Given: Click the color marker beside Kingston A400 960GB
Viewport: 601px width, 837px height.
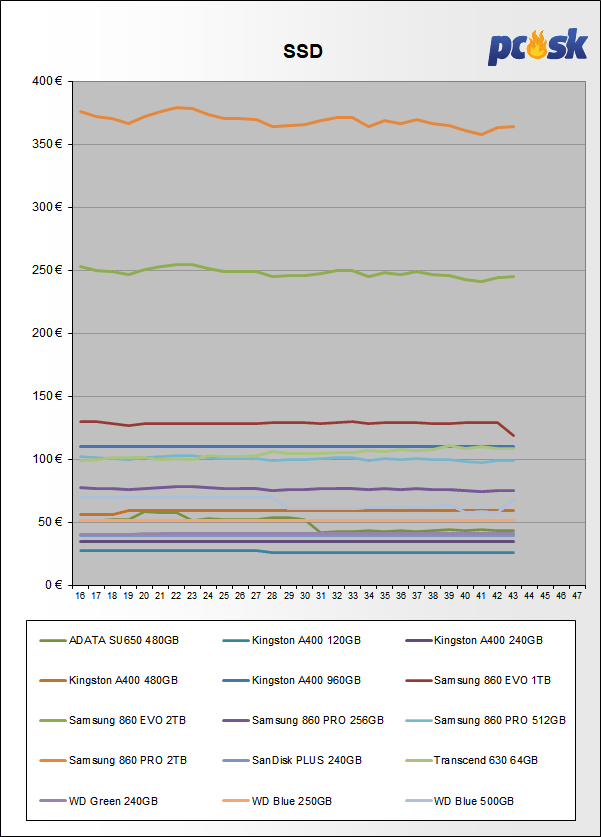Looking at the screenshot, I should click(235, 680).
